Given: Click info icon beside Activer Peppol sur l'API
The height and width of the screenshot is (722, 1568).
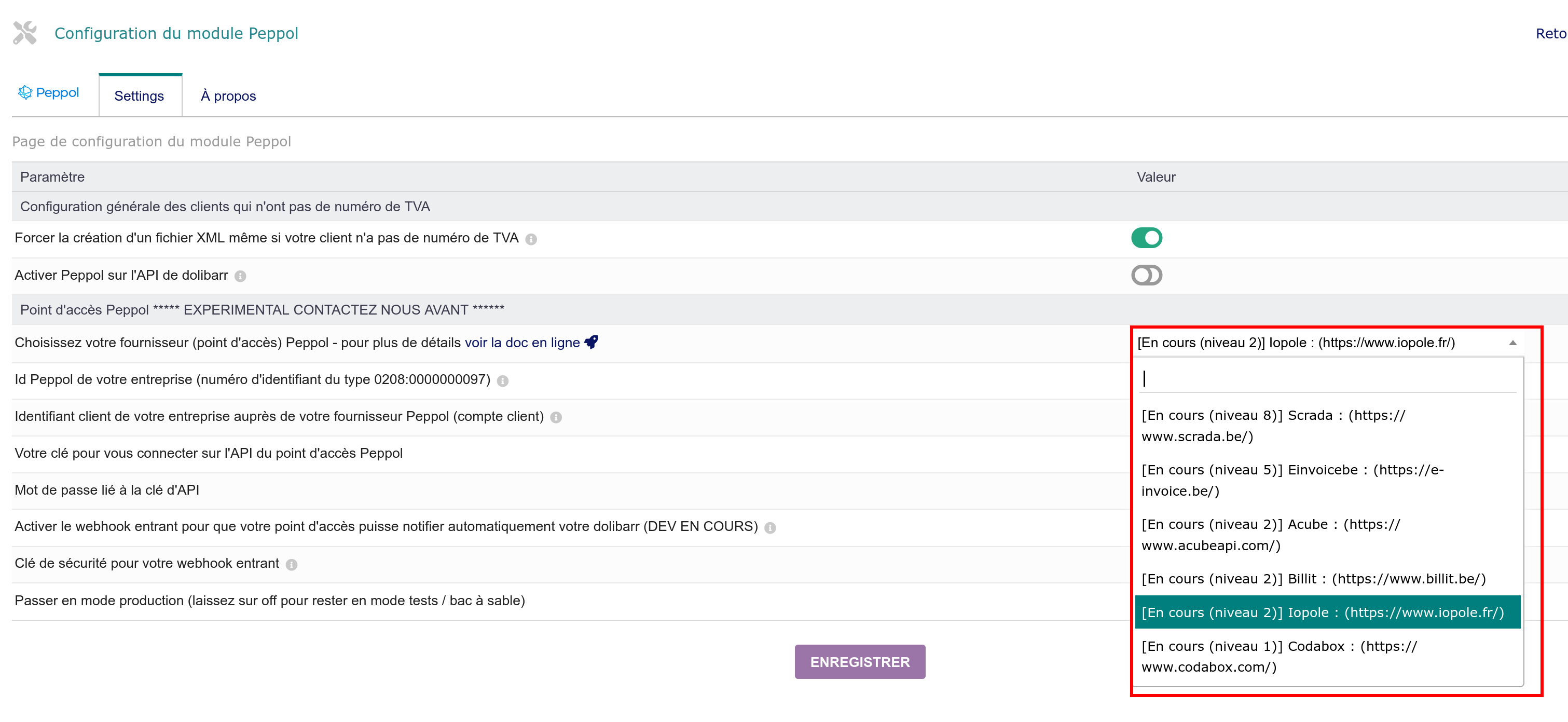Looking at the screenshot, I should click(240, 276).
